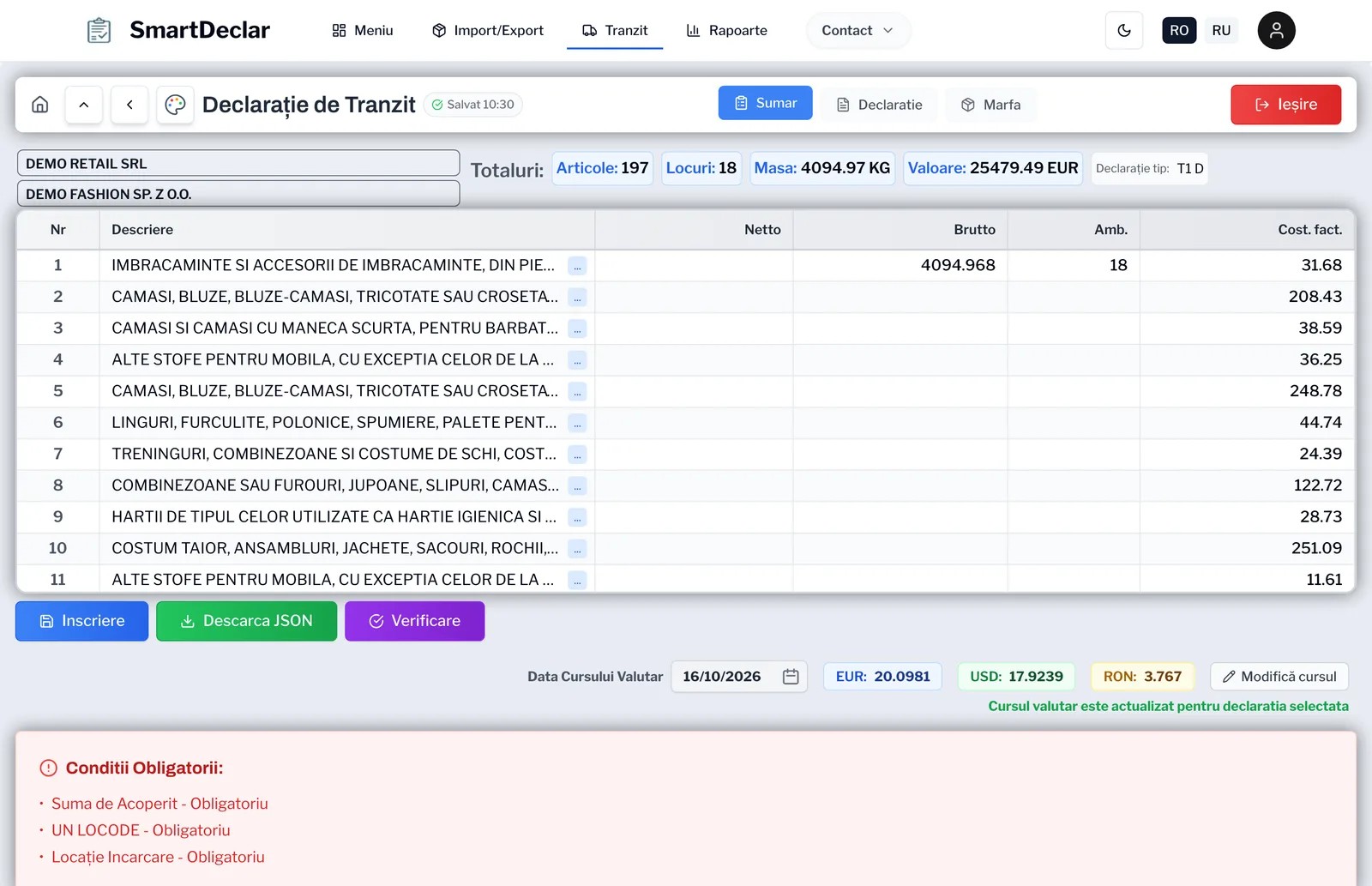The image size is (1372, 886).
Task: Click Modifică cursul button
Action: click(1279, 677)
